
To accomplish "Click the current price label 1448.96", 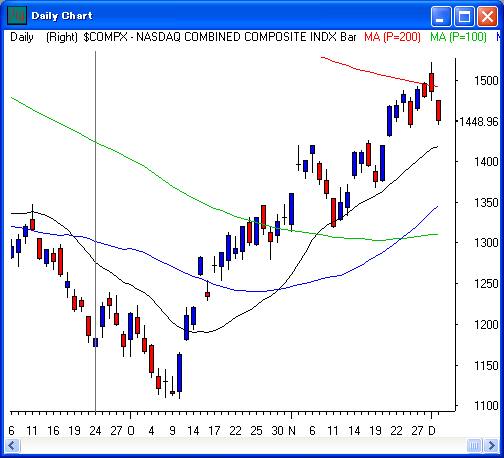I will click(x=479, y=122).
